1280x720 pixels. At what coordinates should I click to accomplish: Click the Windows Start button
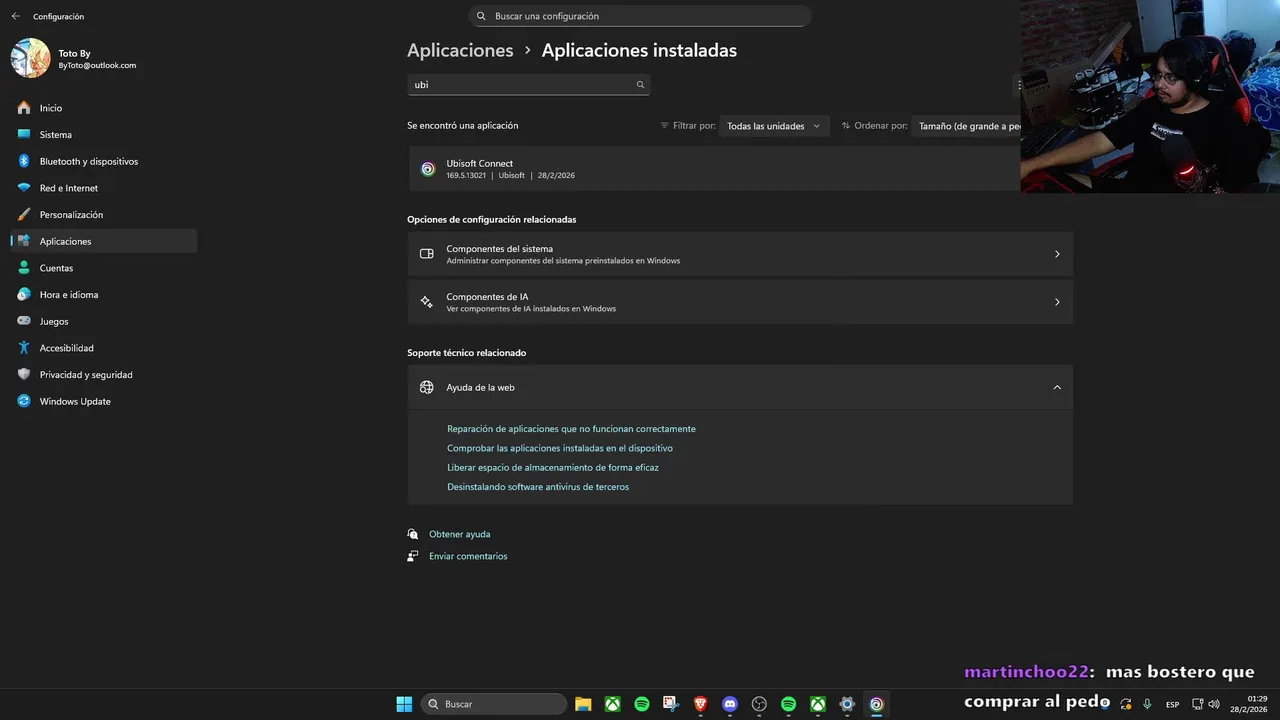pos(404,704)
